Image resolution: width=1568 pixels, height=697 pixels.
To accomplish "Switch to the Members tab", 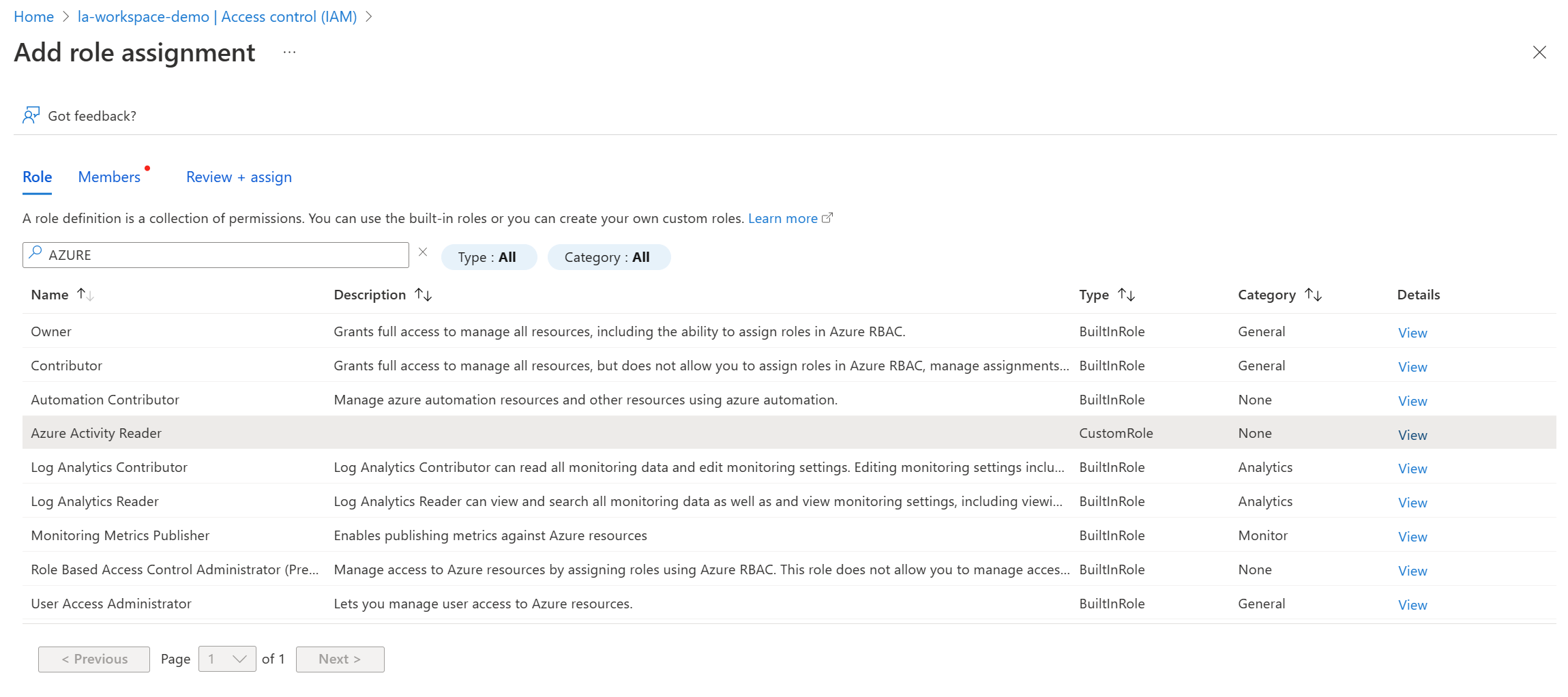I will tap(109, 177).
